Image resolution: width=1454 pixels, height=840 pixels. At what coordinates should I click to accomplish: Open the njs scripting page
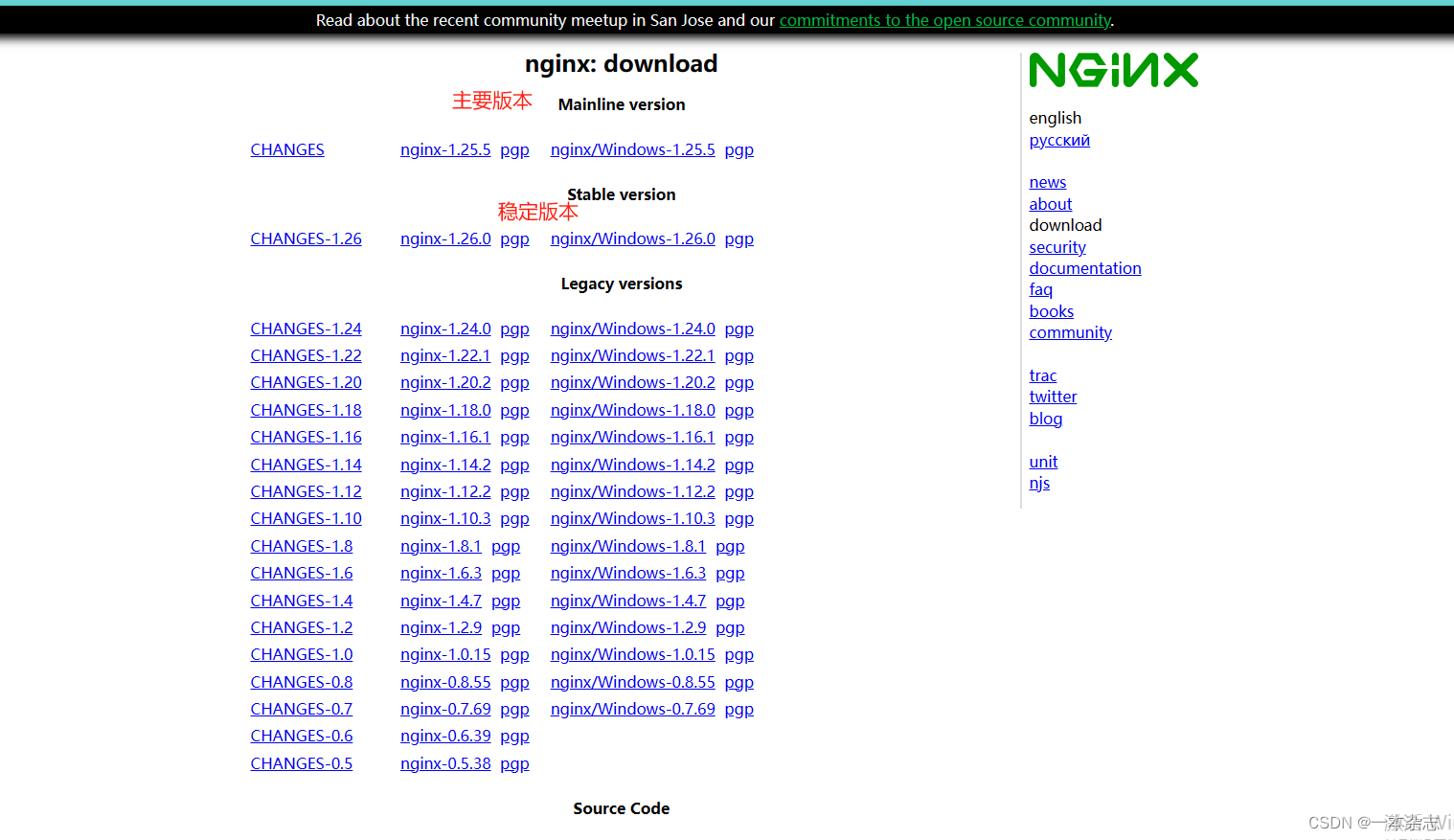[x=1039, y=483]
